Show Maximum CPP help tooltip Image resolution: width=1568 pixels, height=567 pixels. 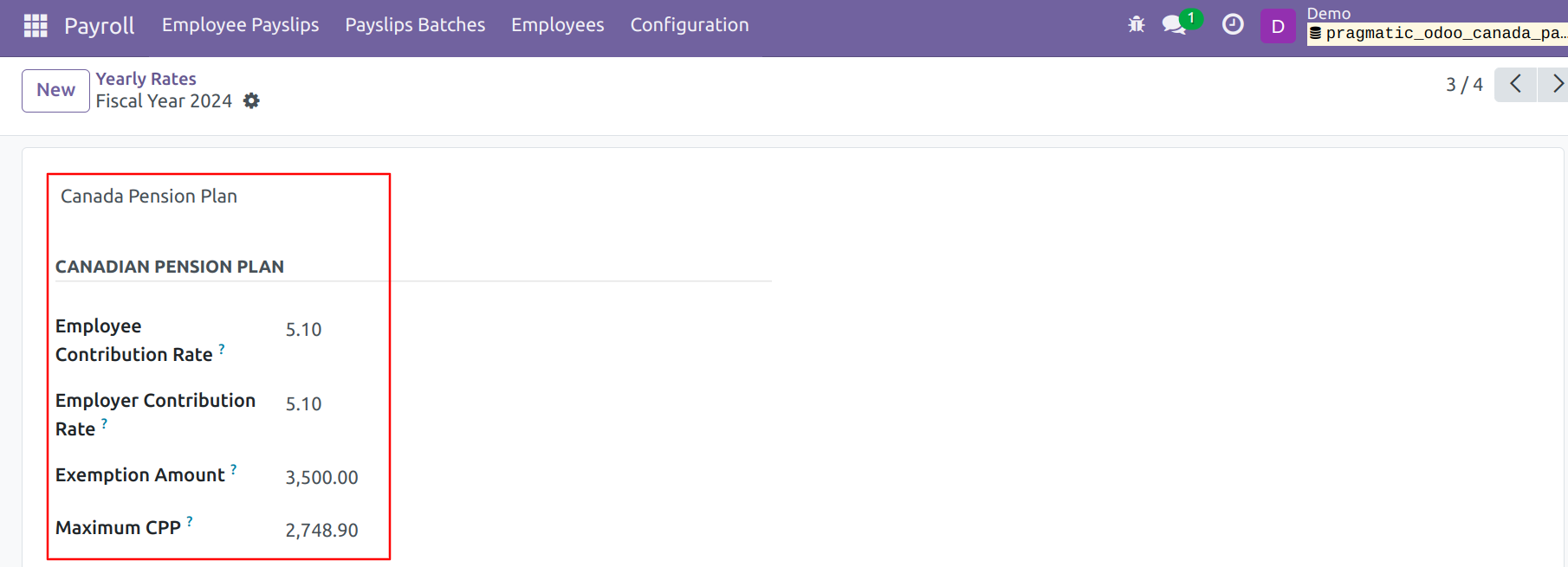(x=190, y=521)
